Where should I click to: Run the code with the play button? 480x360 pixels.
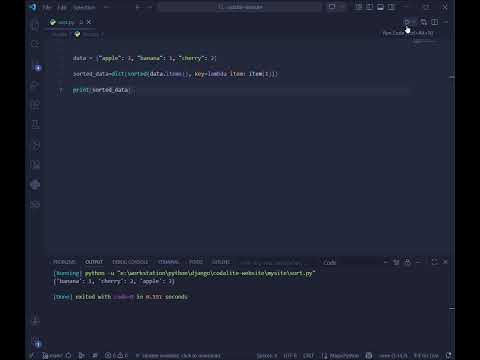point(407,22)
